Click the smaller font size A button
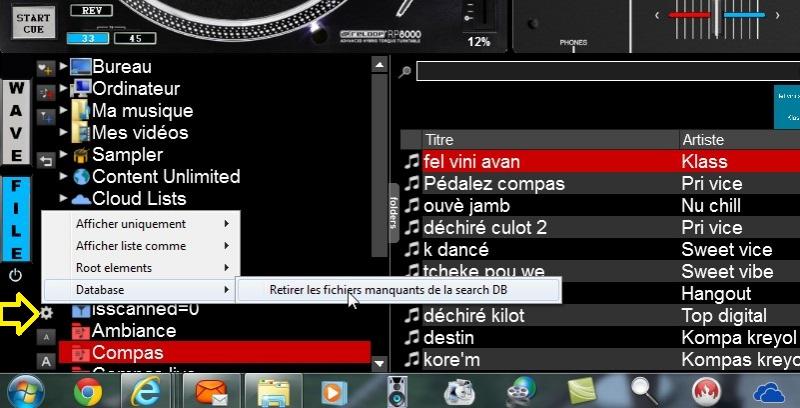The height and width of the screenshot is (408, 800). (x=46, y=337)
